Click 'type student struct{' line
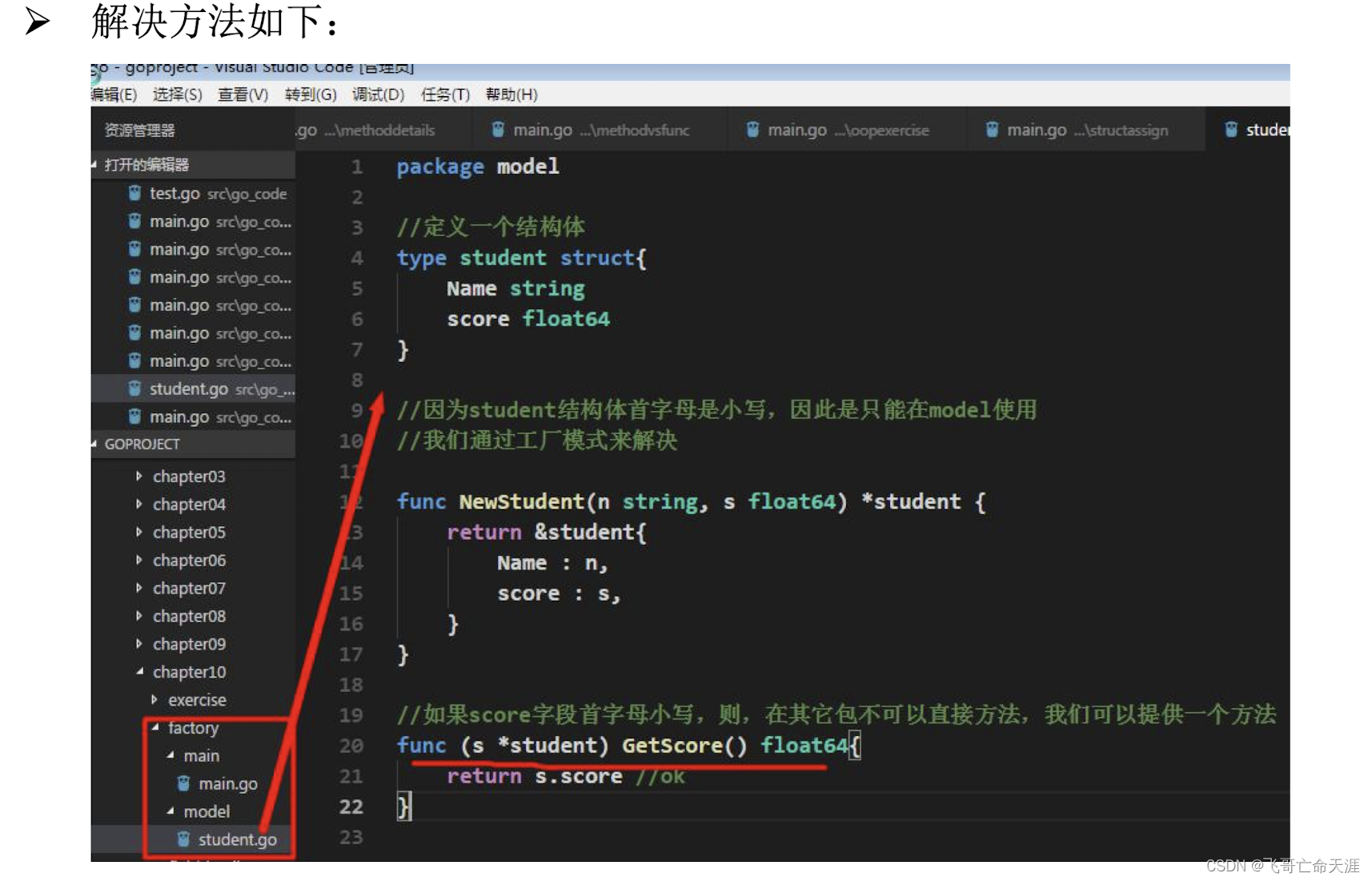1372x881 pixels. [522, 258]
